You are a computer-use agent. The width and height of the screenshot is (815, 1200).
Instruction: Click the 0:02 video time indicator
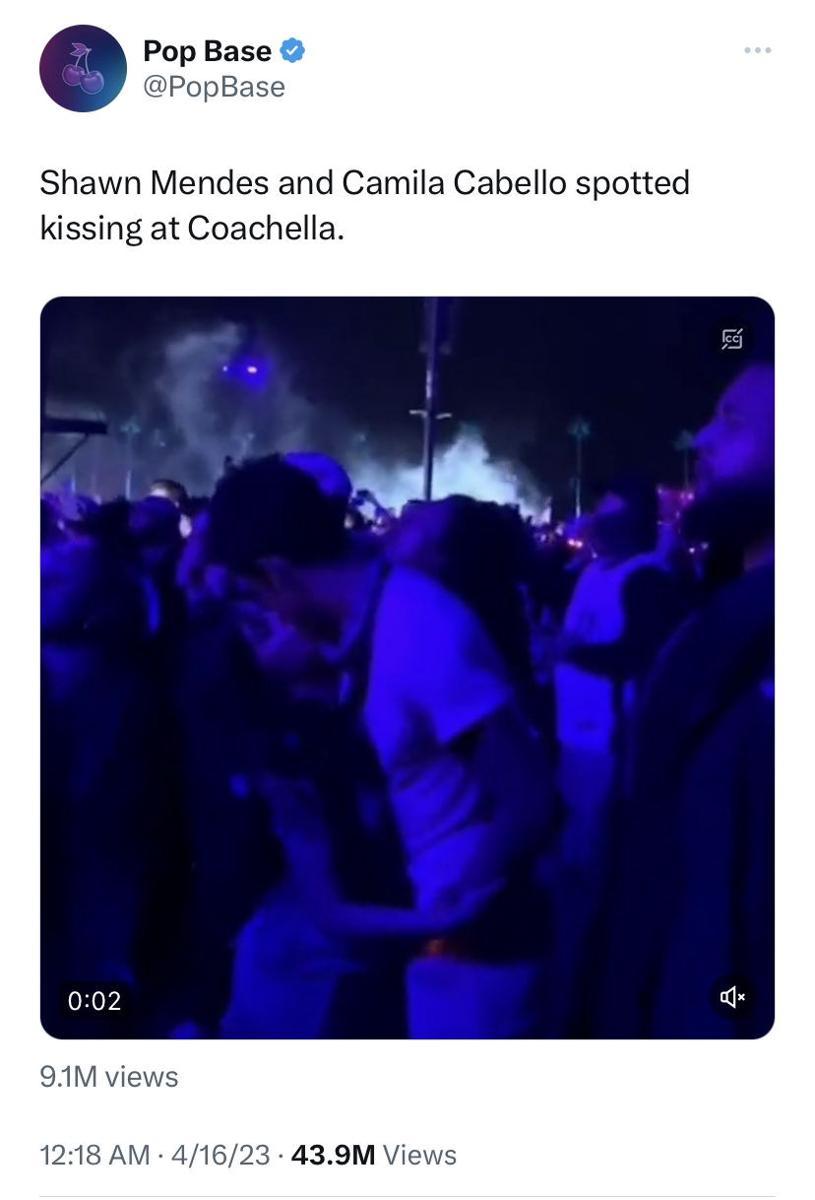(x=94, y=1000)
